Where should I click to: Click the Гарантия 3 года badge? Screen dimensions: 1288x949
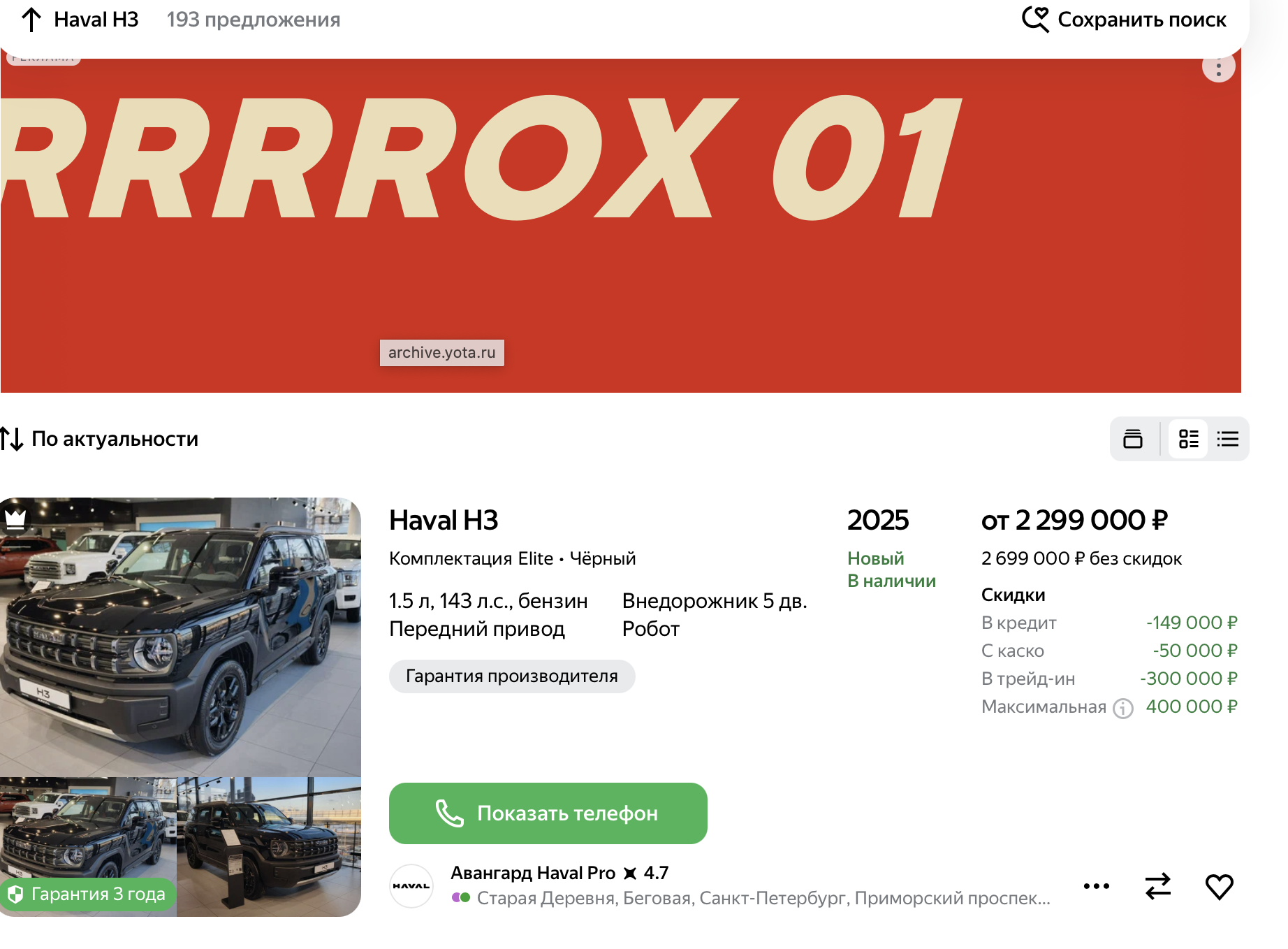click(x=88, y=894)
